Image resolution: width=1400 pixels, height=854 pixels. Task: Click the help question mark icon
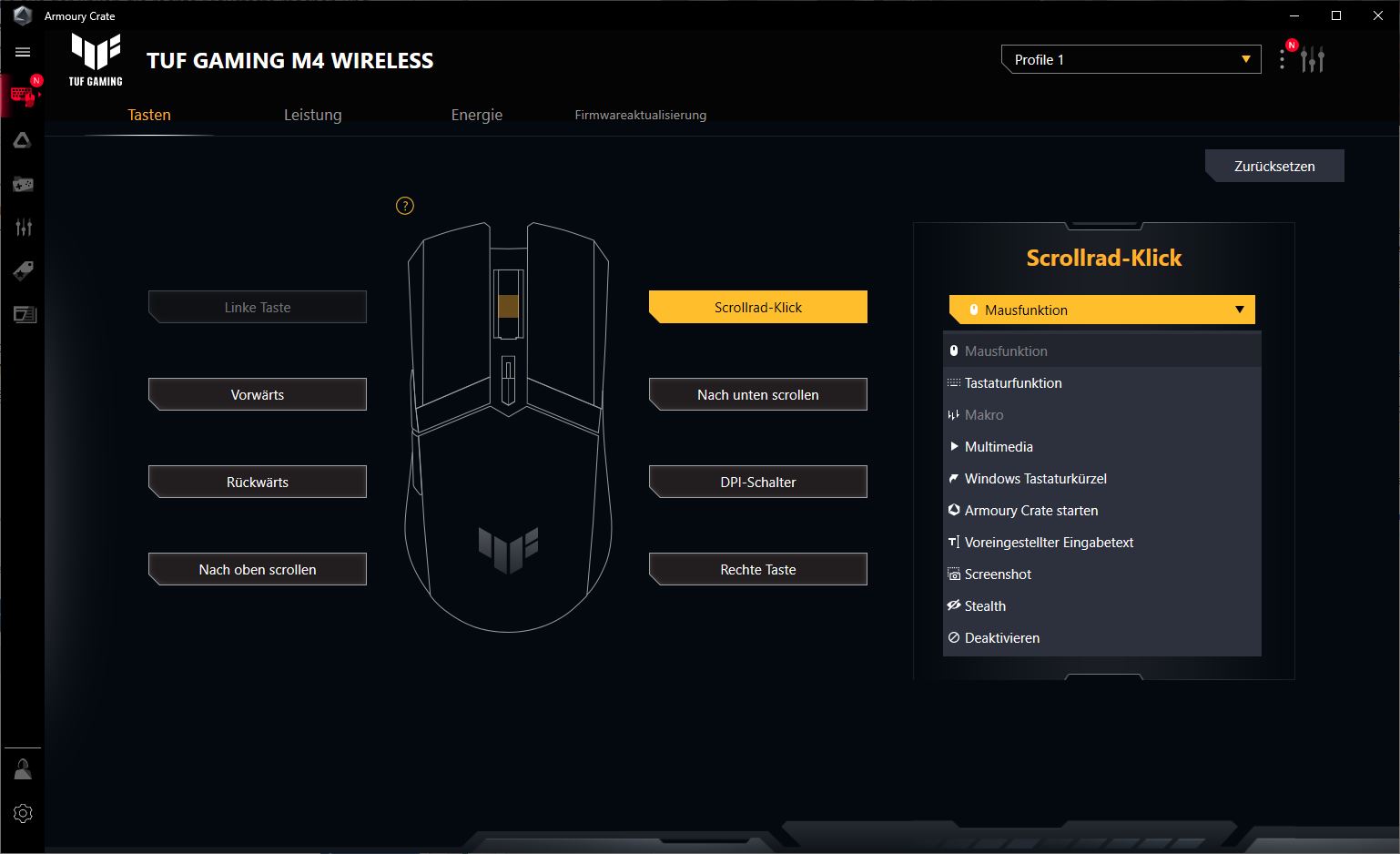[405, 206]
